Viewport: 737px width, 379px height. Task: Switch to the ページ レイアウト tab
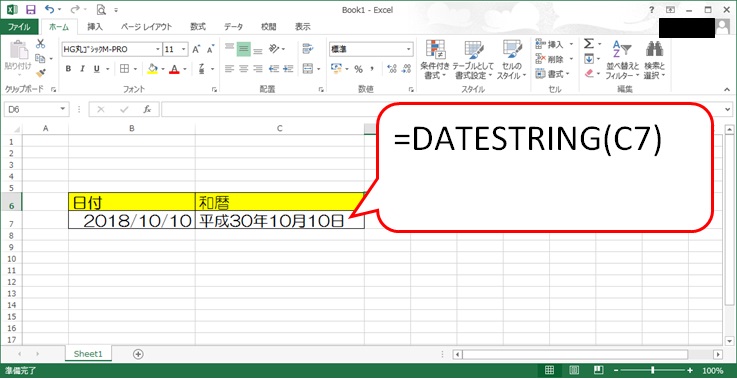(147, 27)
